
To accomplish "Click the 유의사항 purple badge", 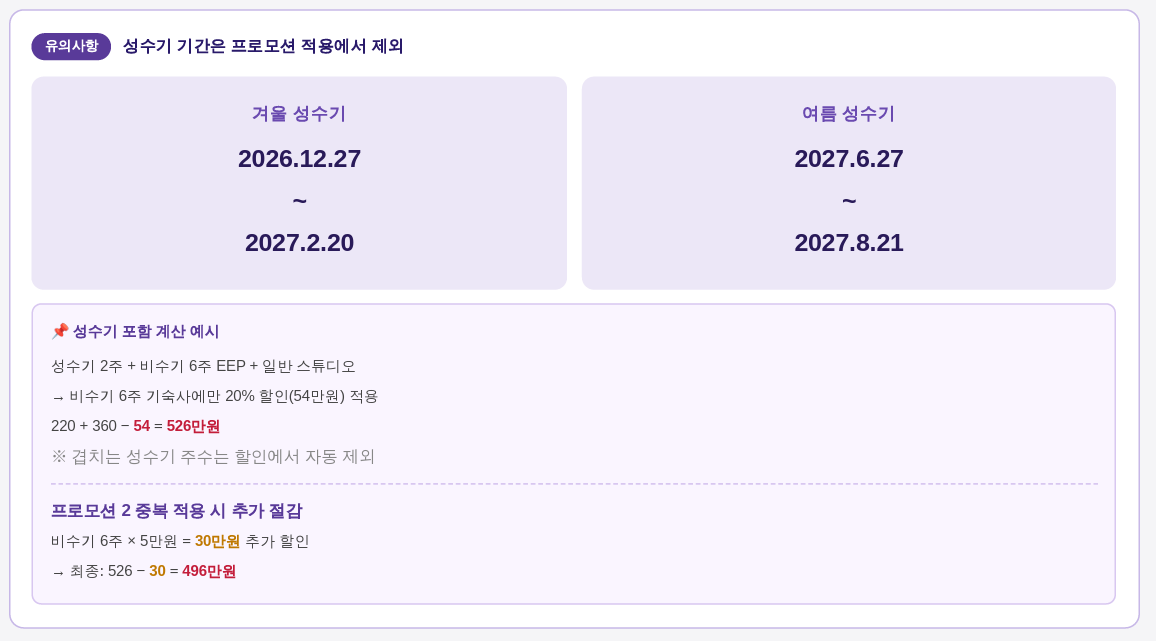I will tap(71, 46).
